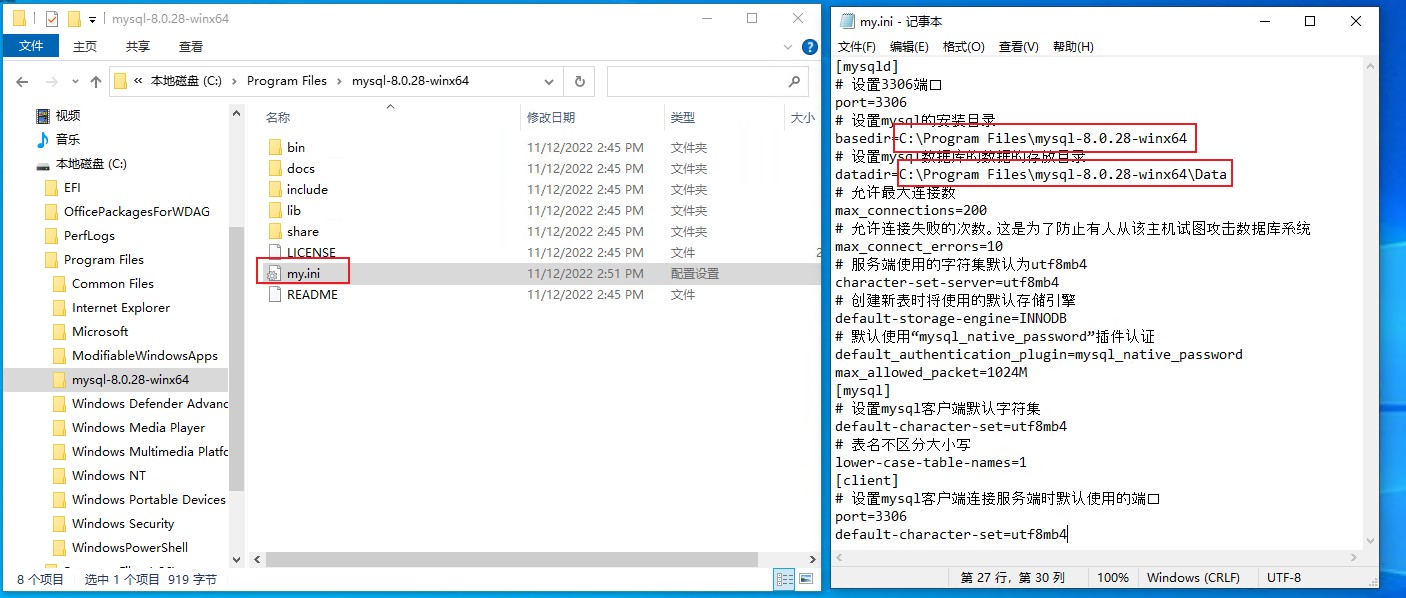The image size is (1406, 598).
Task: Click the Explorer back arrow button
Action: point(22,81)
